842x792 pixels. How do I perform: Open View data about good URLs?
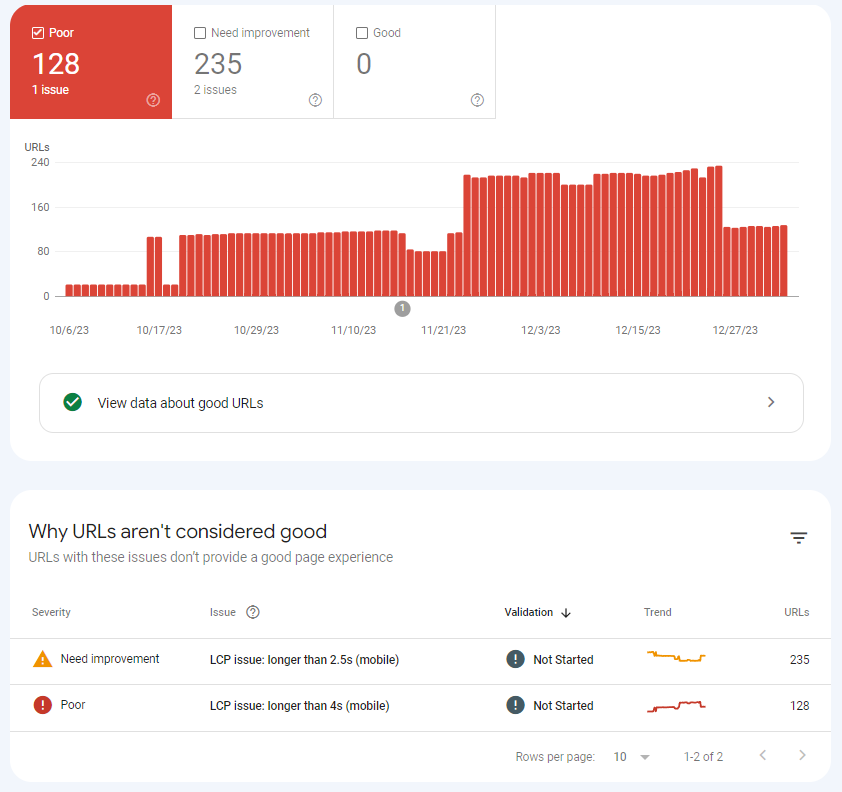pos(421,403)
